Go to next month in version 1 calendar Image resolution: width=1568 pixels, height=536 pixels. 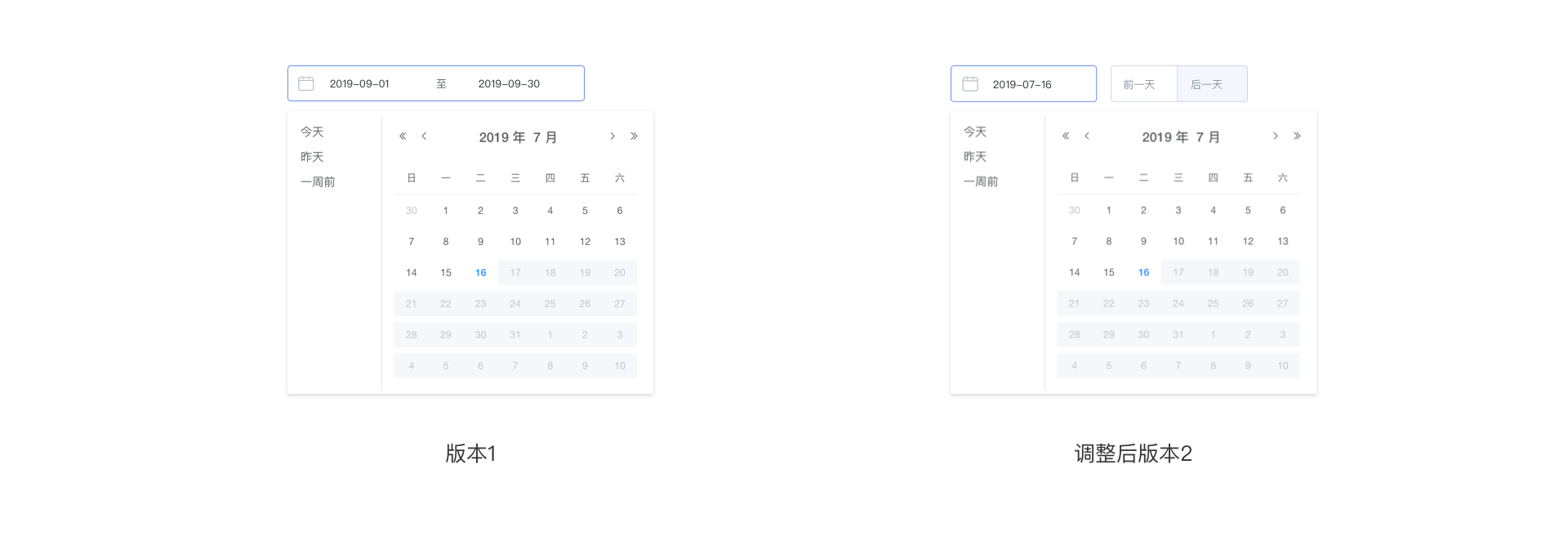coord(612,136)
